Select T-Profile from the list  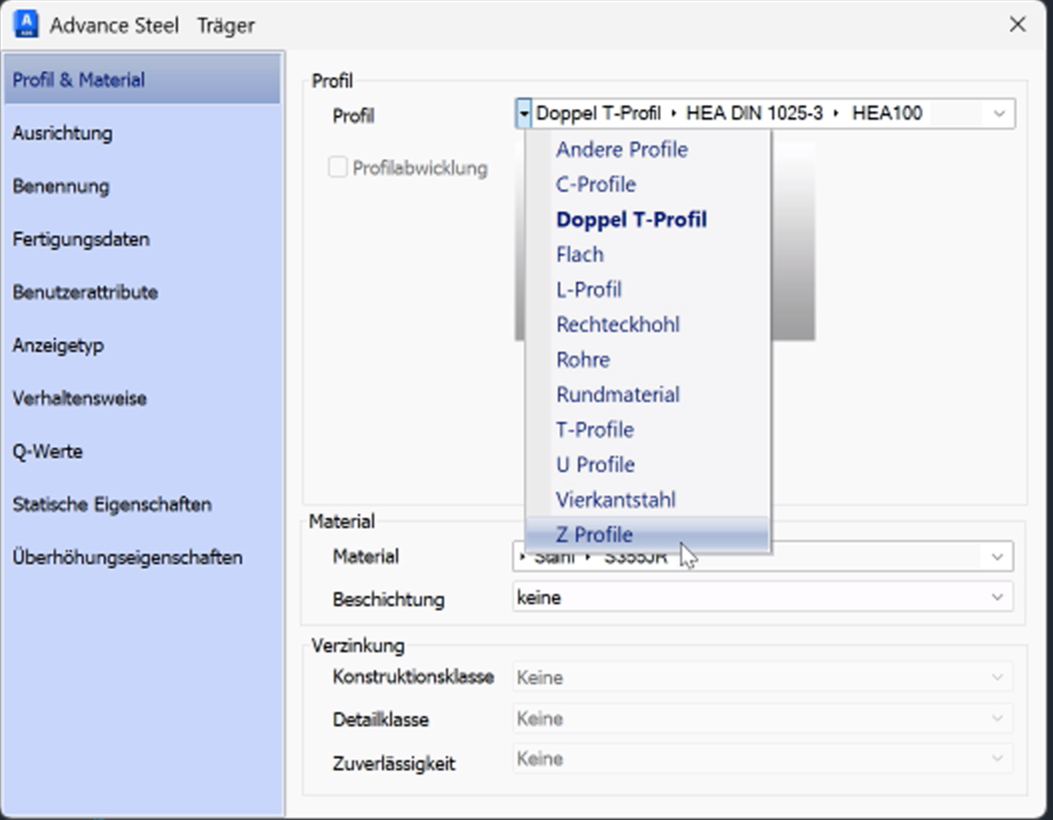pyautogui.click(x=647, y=429)
